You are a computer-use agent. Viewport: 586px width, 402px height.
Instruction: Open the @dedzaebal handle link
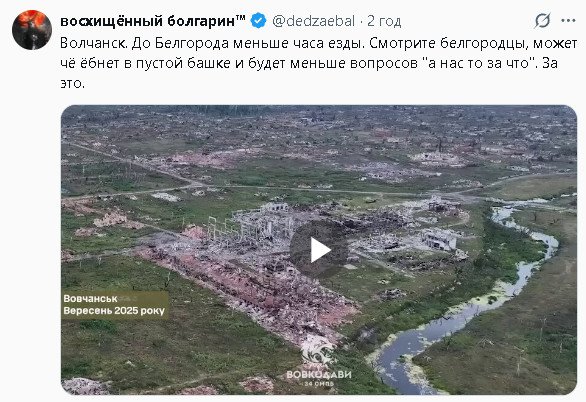coord(313,21)
